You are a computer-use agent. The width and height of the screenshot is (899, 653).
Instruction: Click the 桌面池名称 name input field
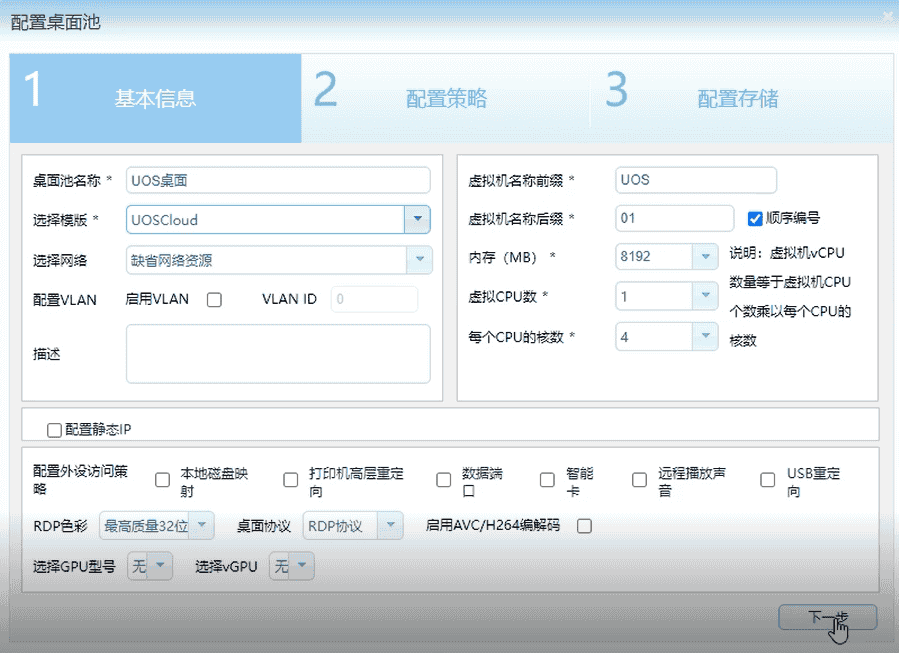click(x=276, y=180)
